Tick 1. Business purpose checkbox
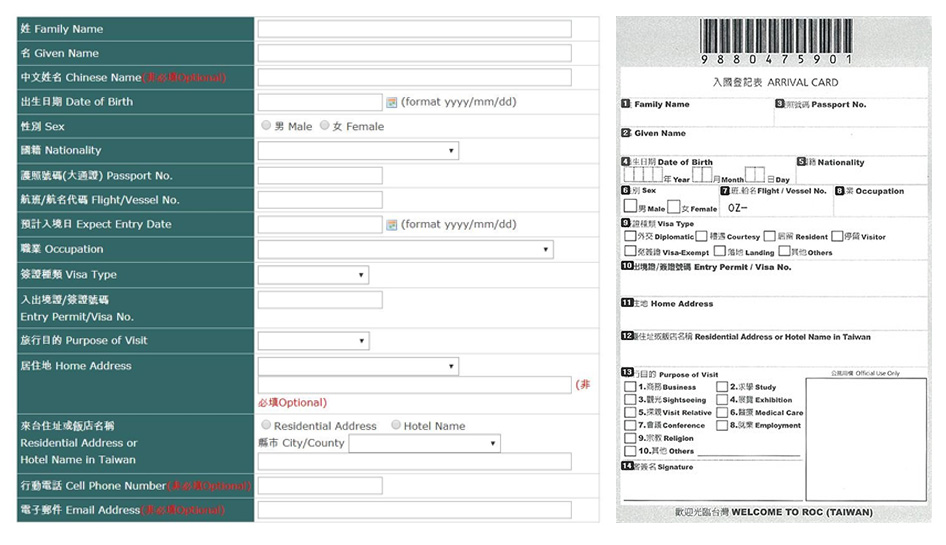 point(630,387)
